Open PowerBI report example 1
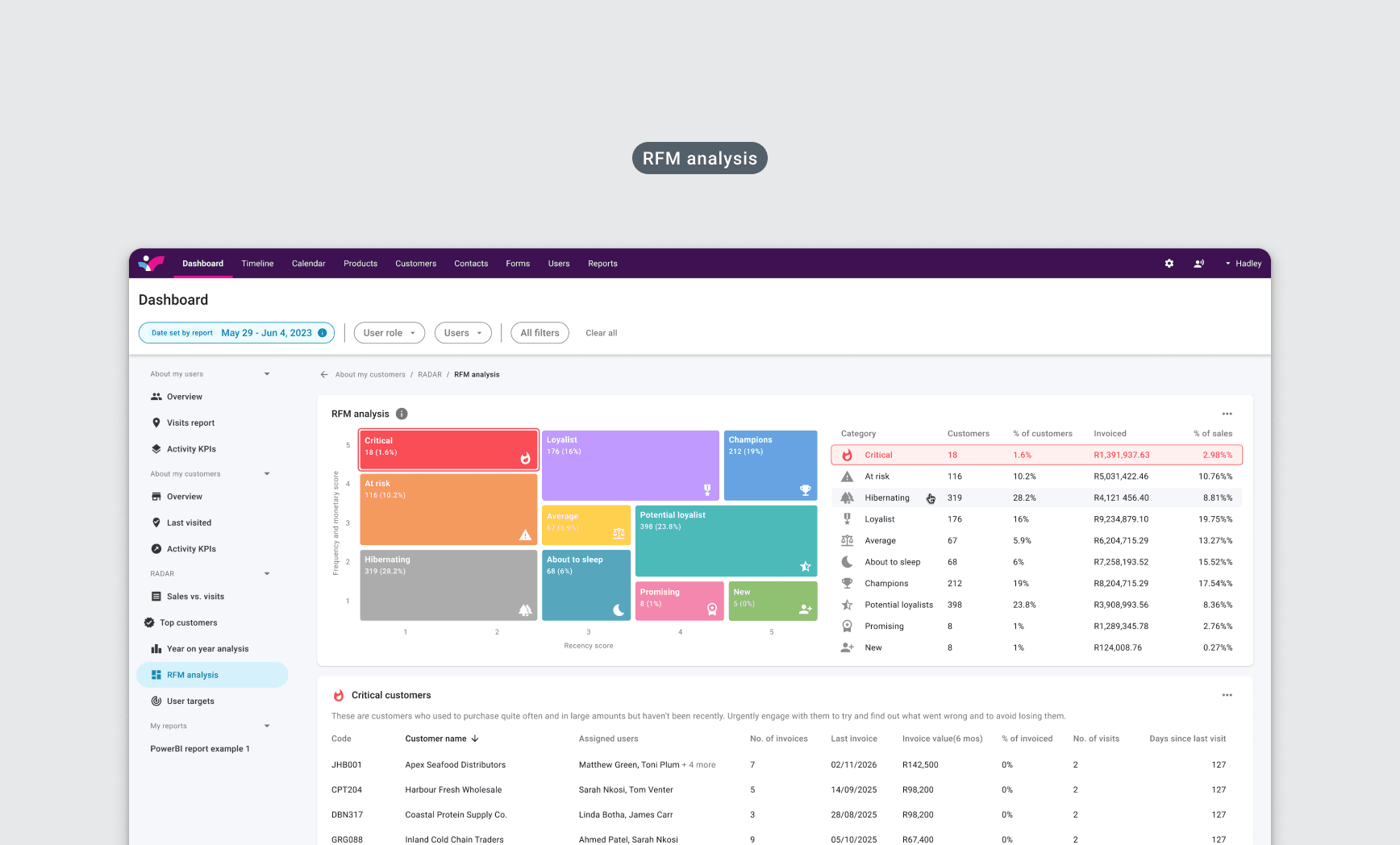This screenshot has width=1400, height=845. tap(200, 749)
